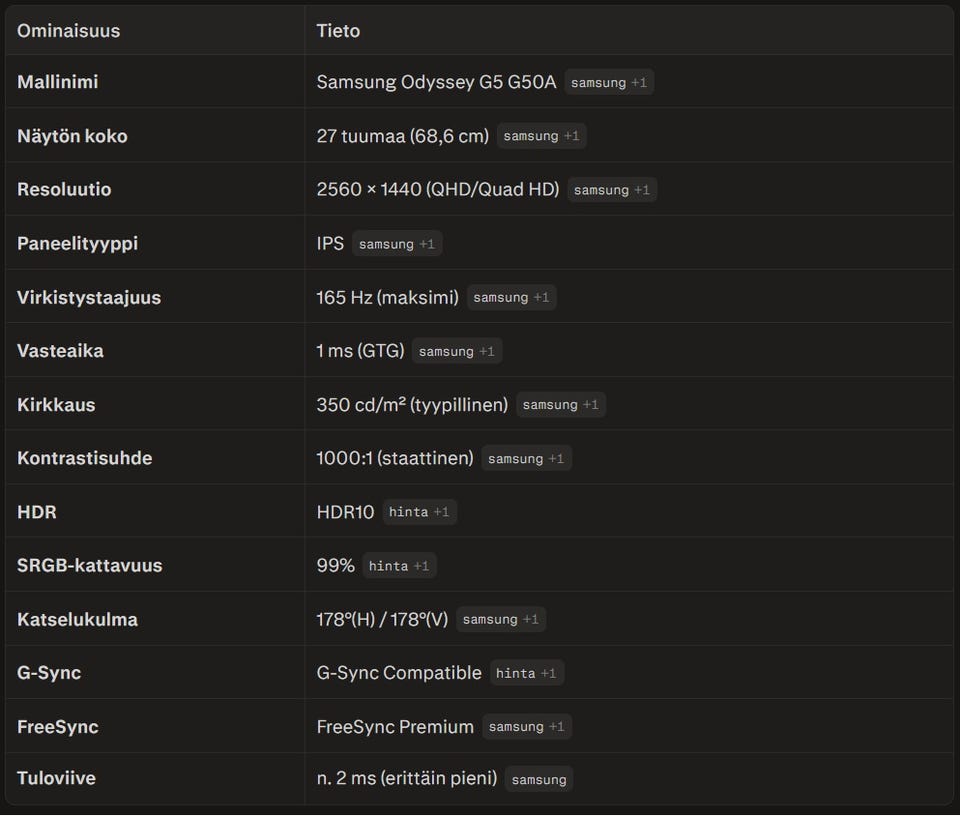Select the Tieto column header
Image resolution: width=960 pixels, height=816 pixels.
pyautogui.click(x=338, y=31)
